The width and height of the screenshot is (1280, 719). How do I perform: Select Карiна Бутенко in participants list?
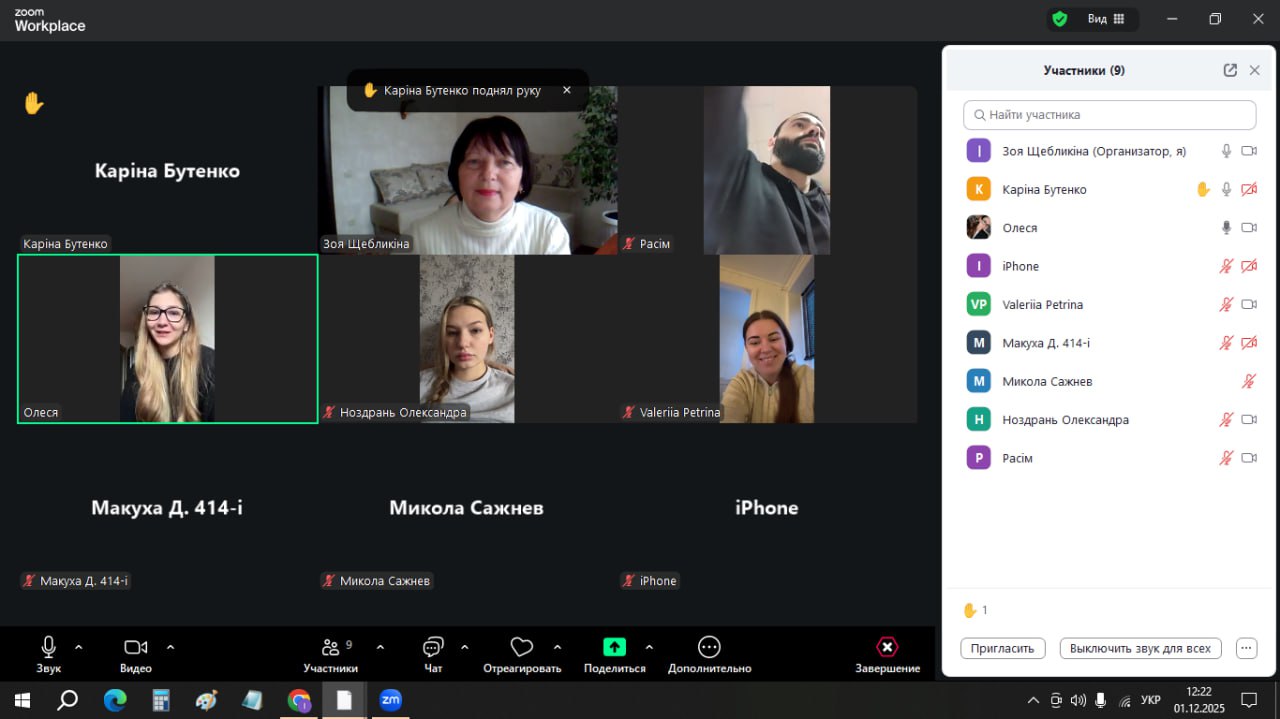click(1044, 189)
